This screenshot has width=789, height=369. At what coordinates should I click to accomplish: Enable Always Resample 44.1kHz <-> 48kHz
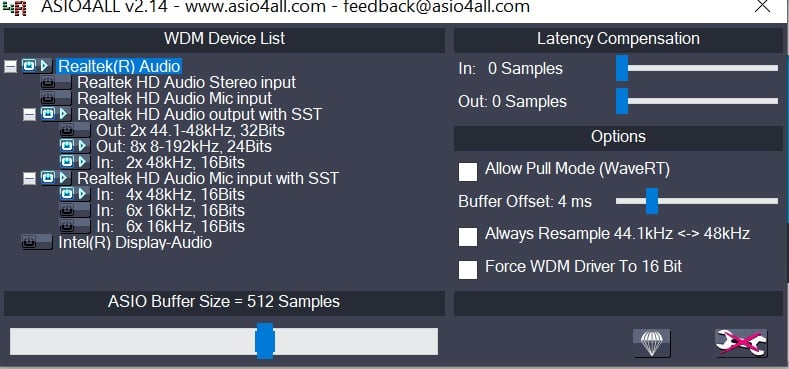click(x=468, y=237)
